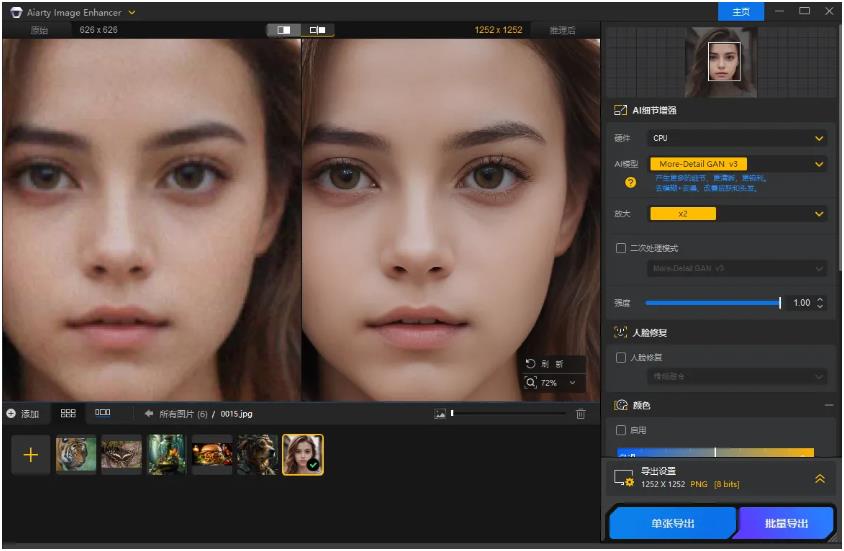844x551 pixels.
Task: Click the 颜色 palette section icon
Action: (621, 405)
